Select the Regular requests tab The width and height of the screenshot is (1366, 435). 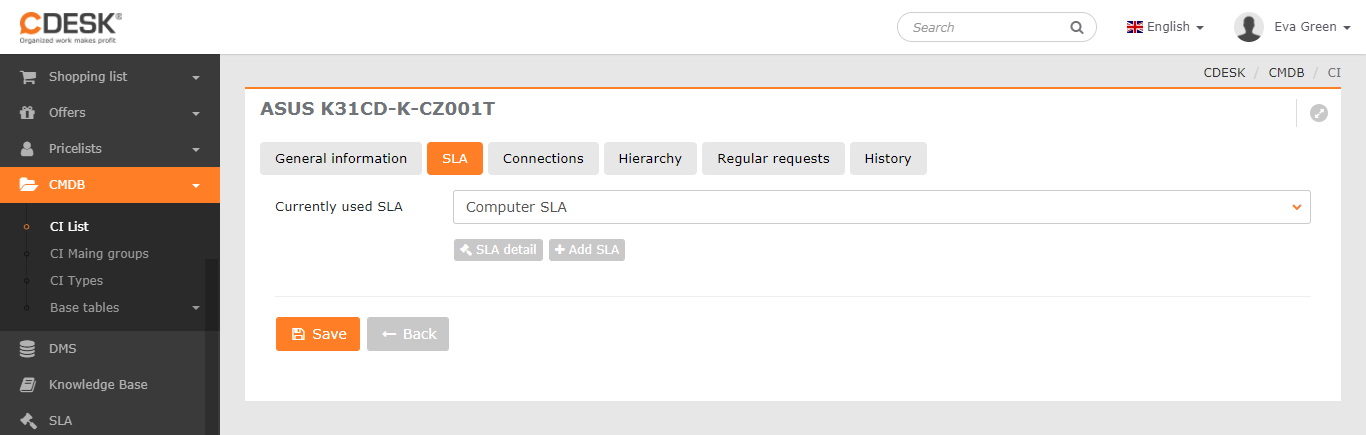773,159
